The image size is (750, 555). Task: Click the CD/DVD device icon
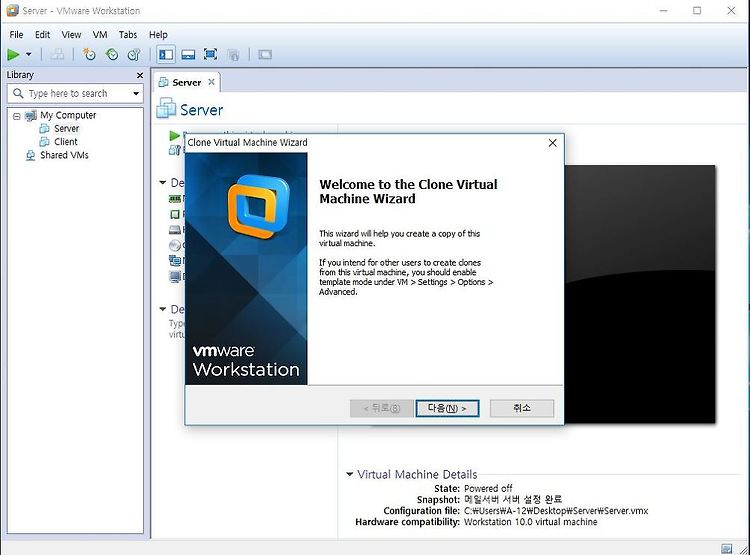pyautogui.click(x=175, y=245)
